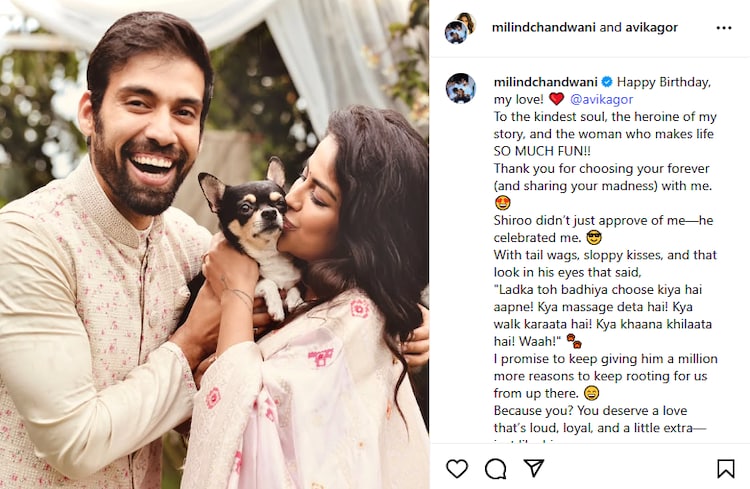
Task: Save post with bookmark icon
Action: click(726, 469)
